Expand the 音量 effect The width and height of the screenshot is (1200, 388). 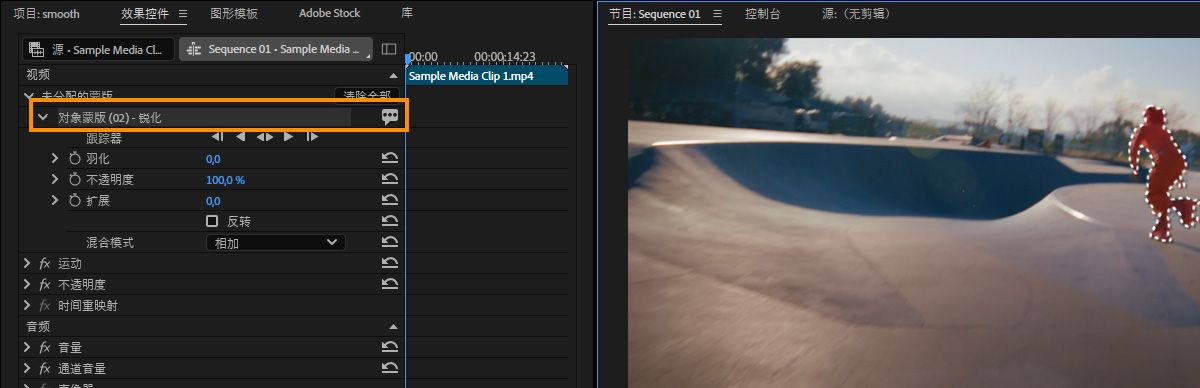pos(27,347)
